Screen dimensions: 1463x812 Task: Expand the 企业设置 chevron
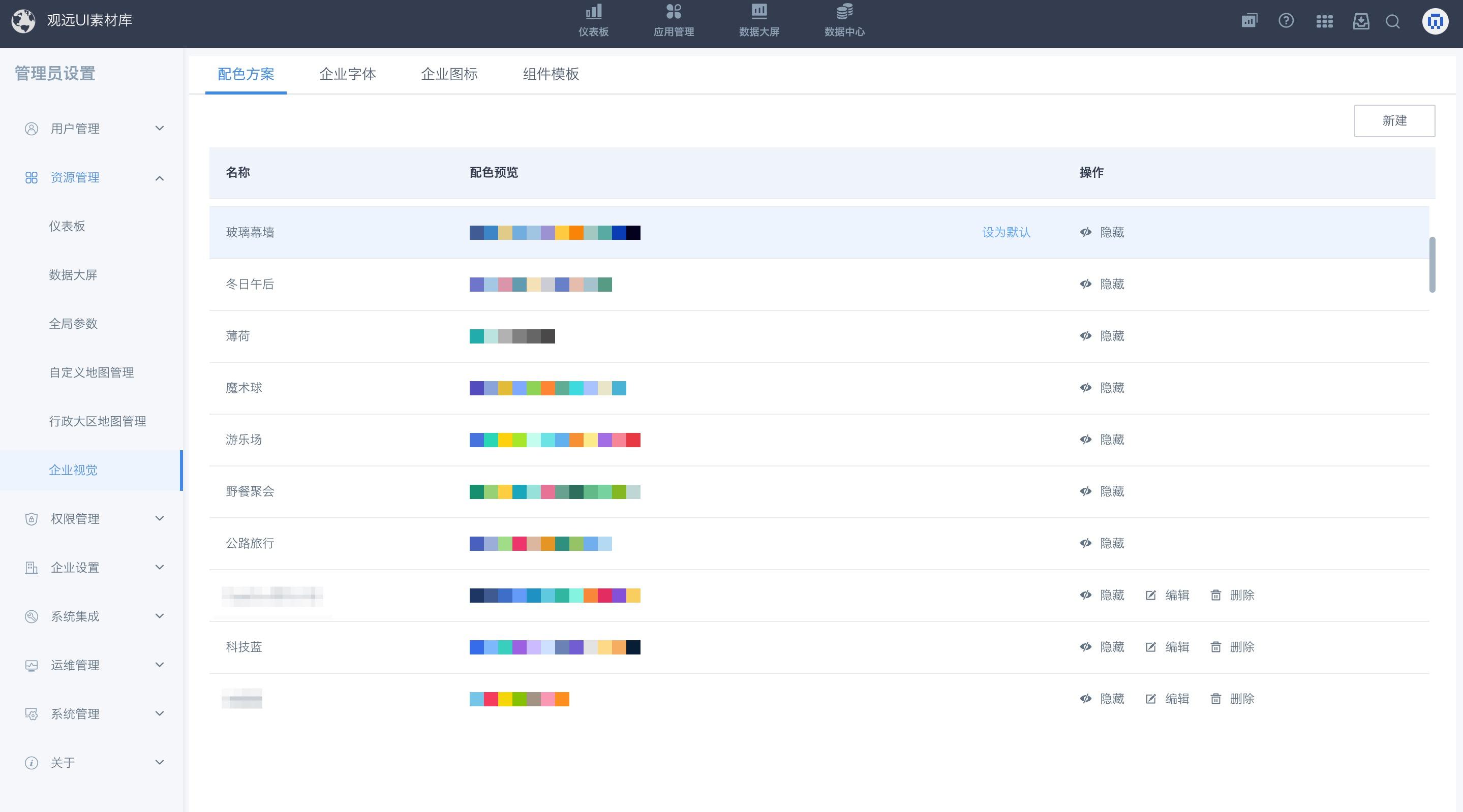coord(160,567)
